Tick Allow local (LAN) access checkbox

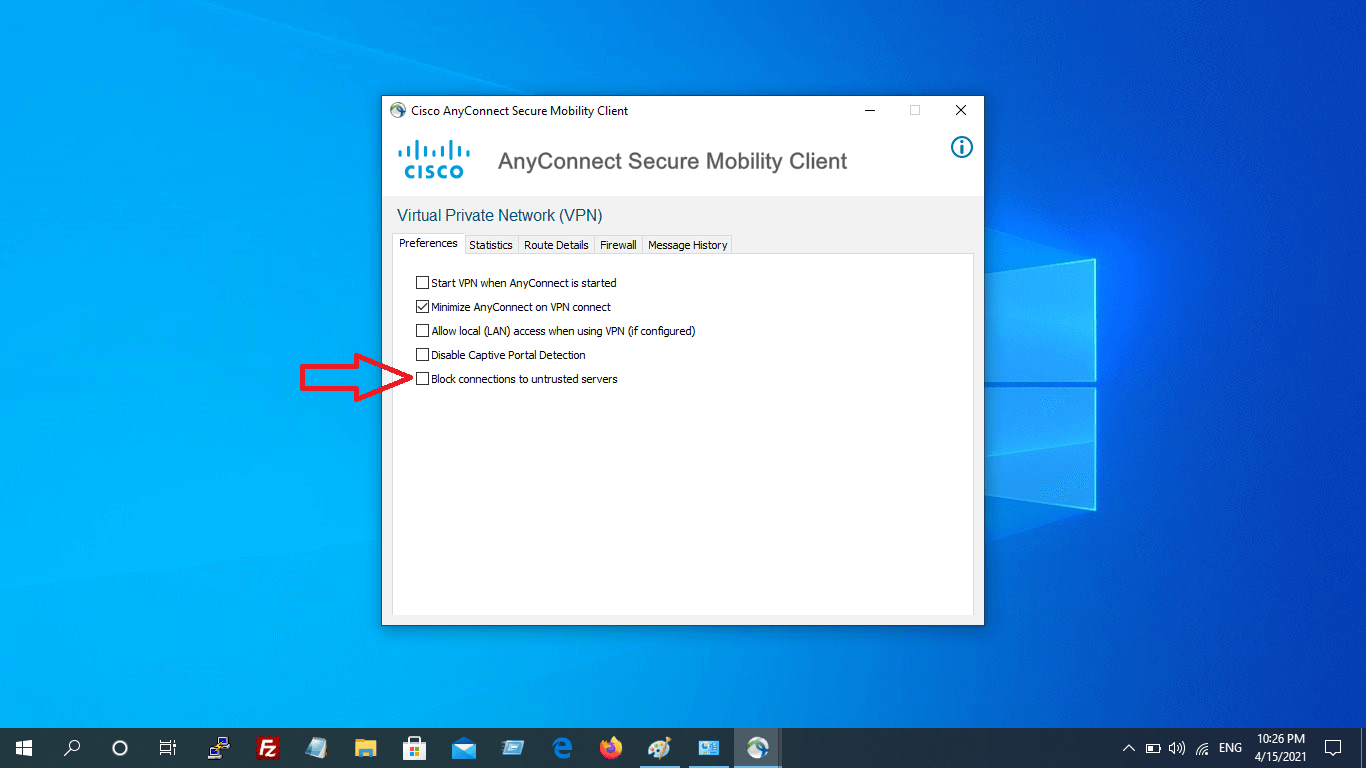click(423, 331)
